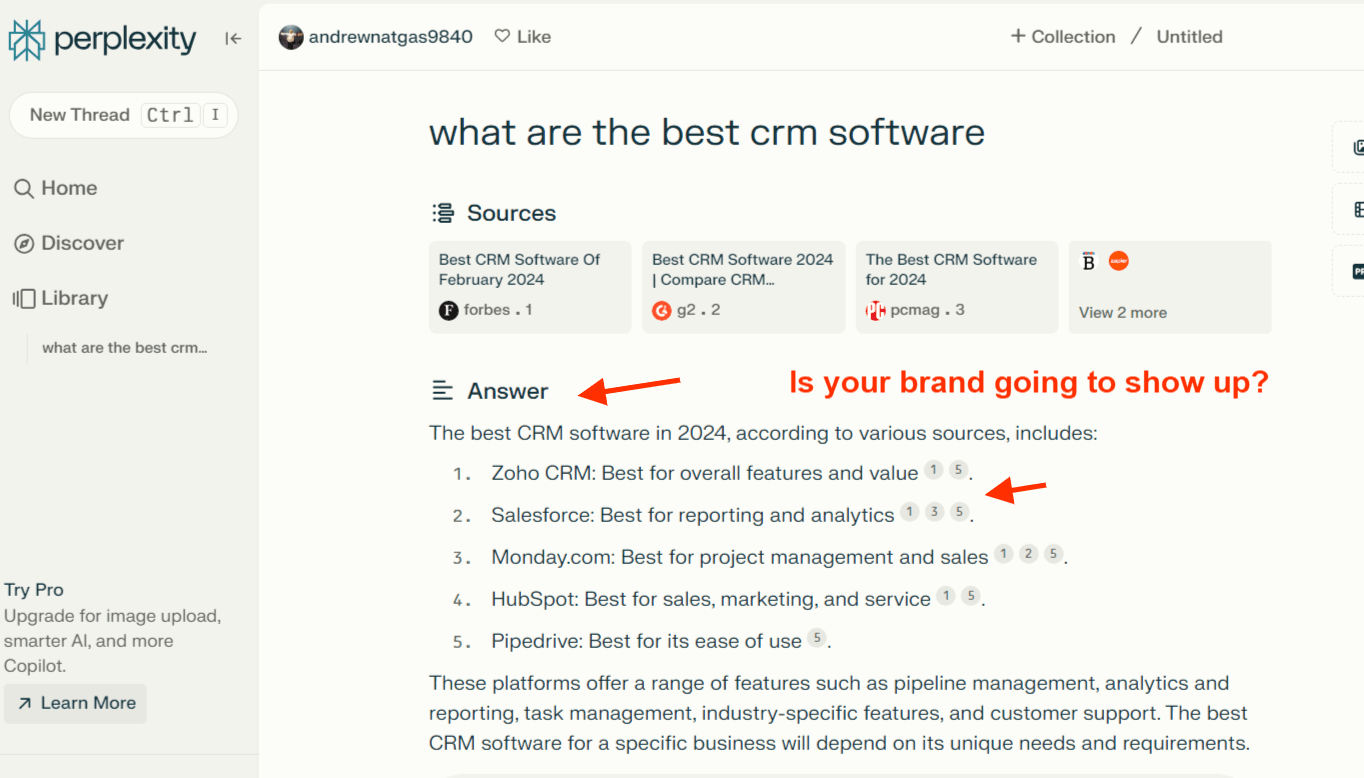Click citation 5 after Pipedrive
The height and width of the screenshot is (778, 1364).
(x=817, y=638)
